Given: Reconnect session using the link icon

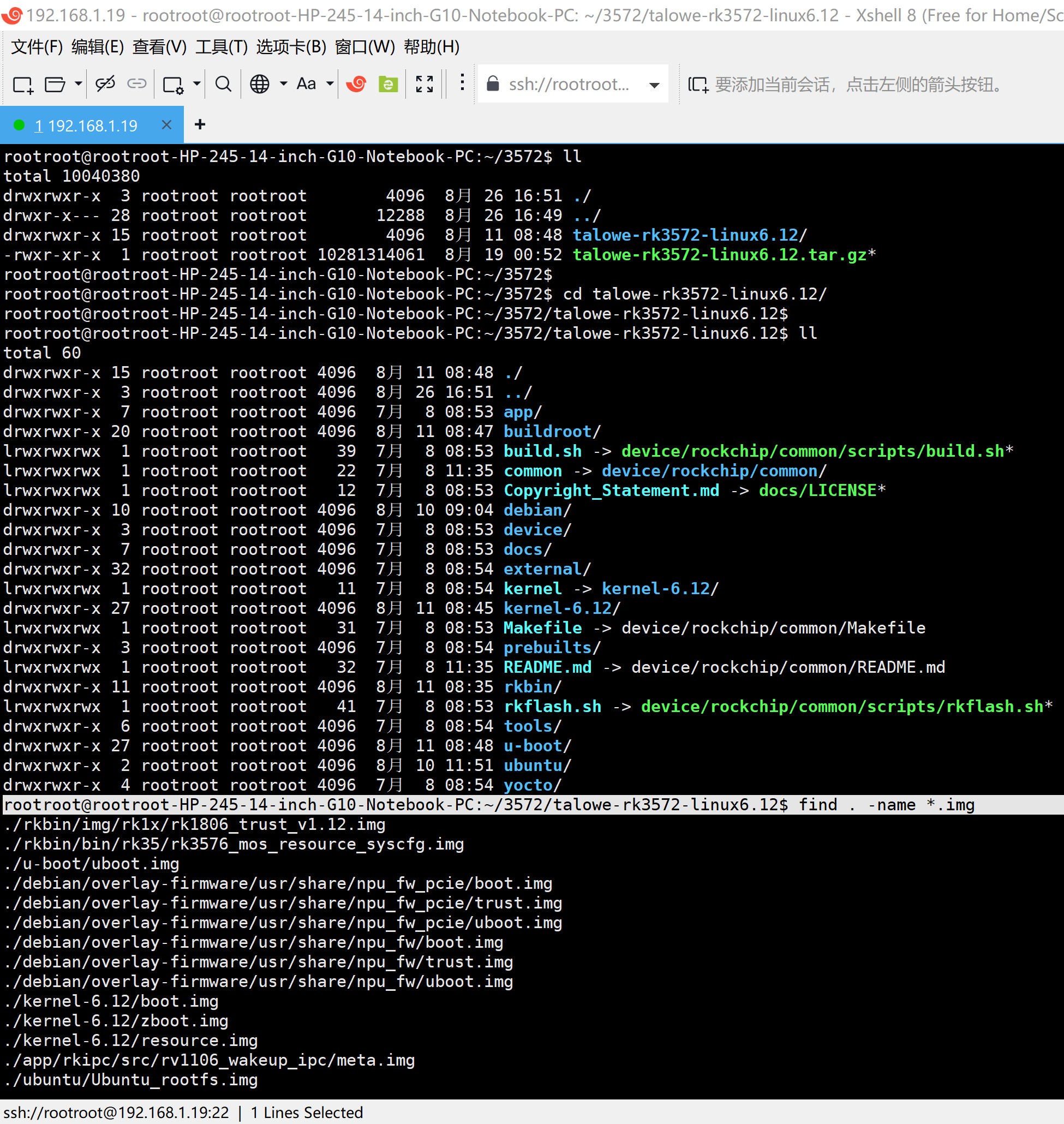Looking at the screenshot, I should coord(137,85).
